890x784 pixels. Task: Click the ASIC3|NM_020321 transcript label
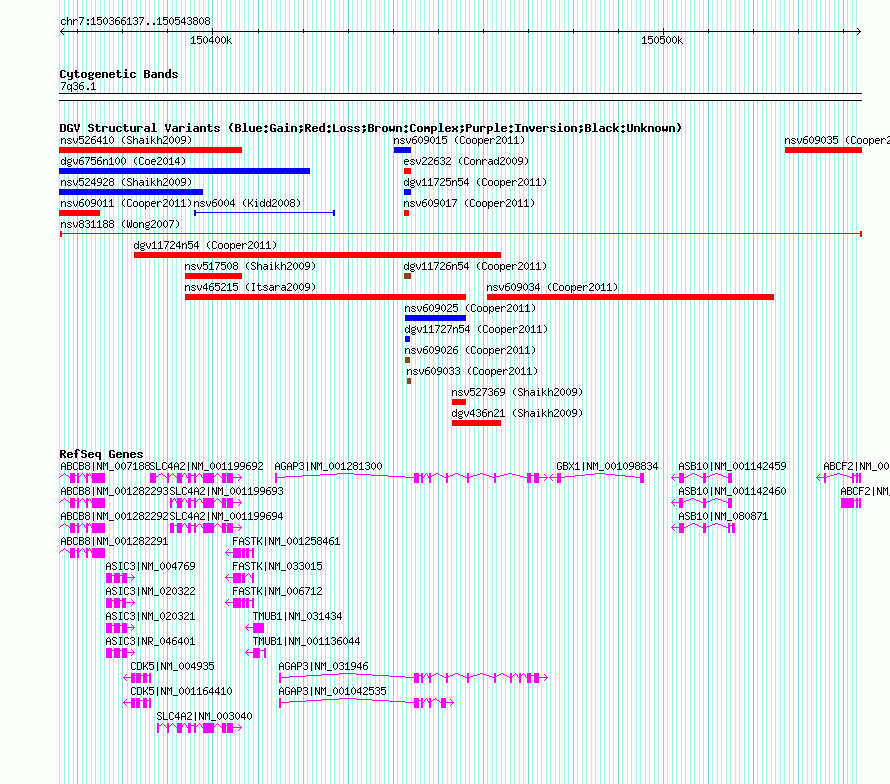tap(150, 616)
